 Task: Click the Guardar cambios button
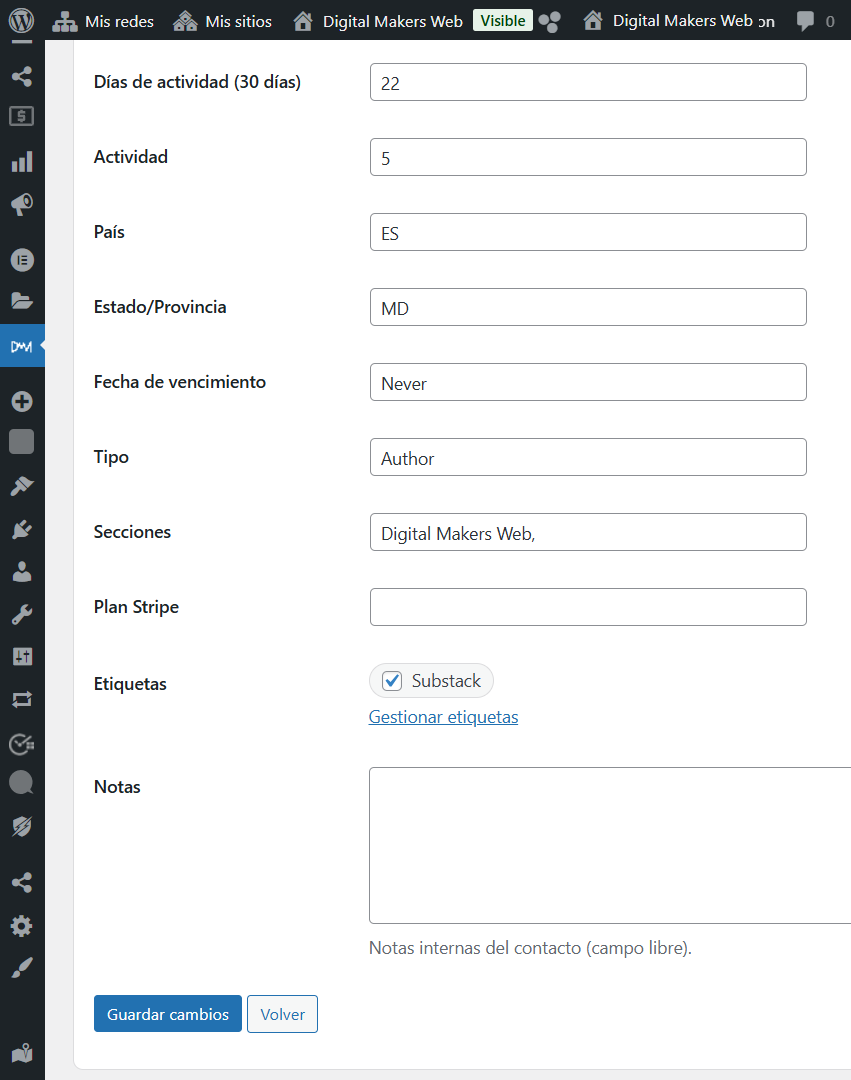tap(168, 1014)
